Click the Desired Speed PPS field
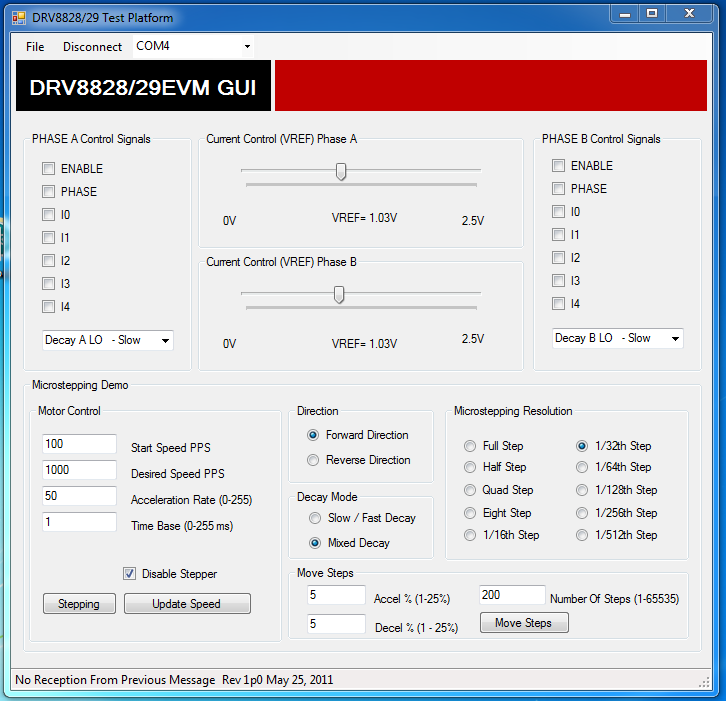This screenshot has width=726, height=701. point(79,470)
